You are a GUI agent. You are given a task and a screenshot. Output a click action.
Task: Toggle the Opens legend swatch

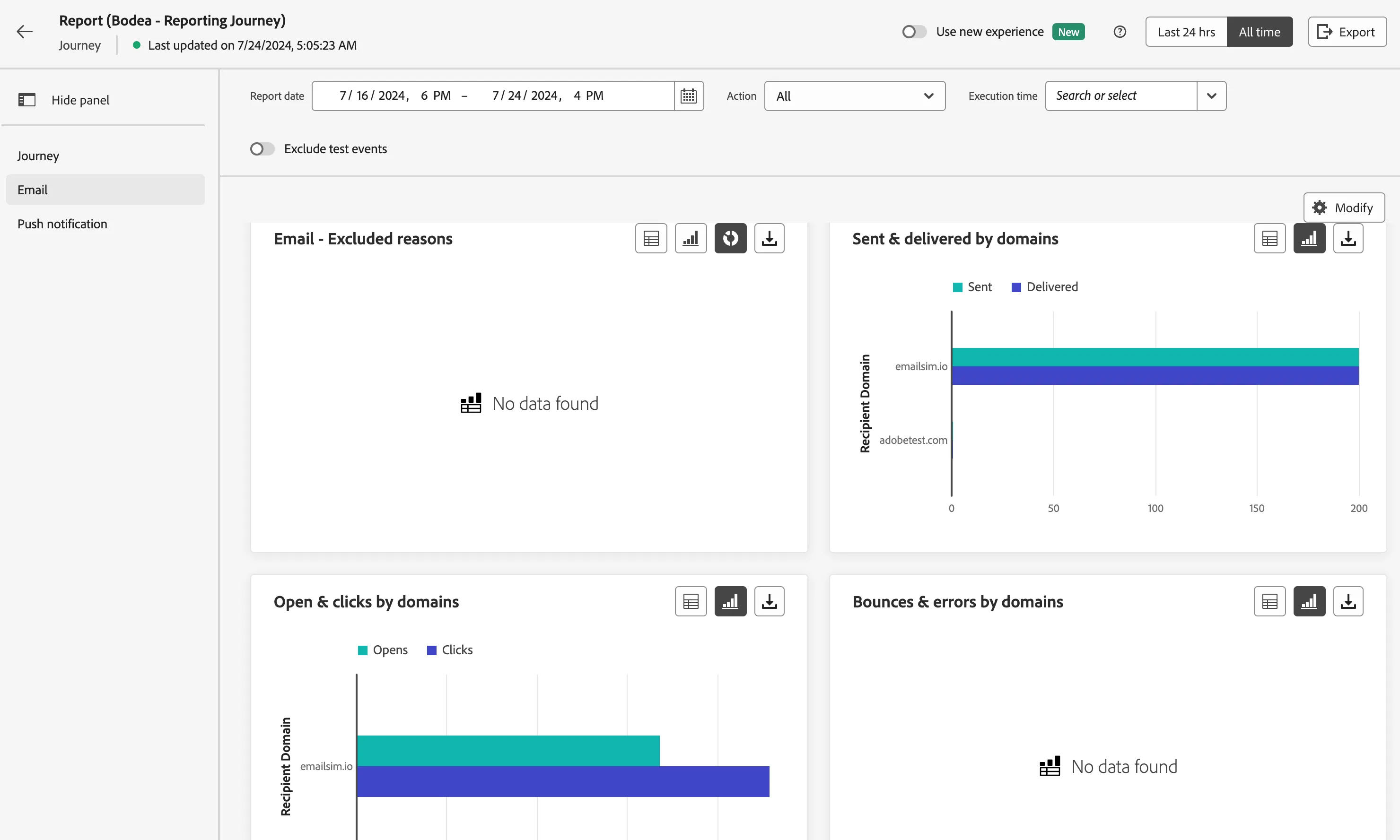coord(362,650)
